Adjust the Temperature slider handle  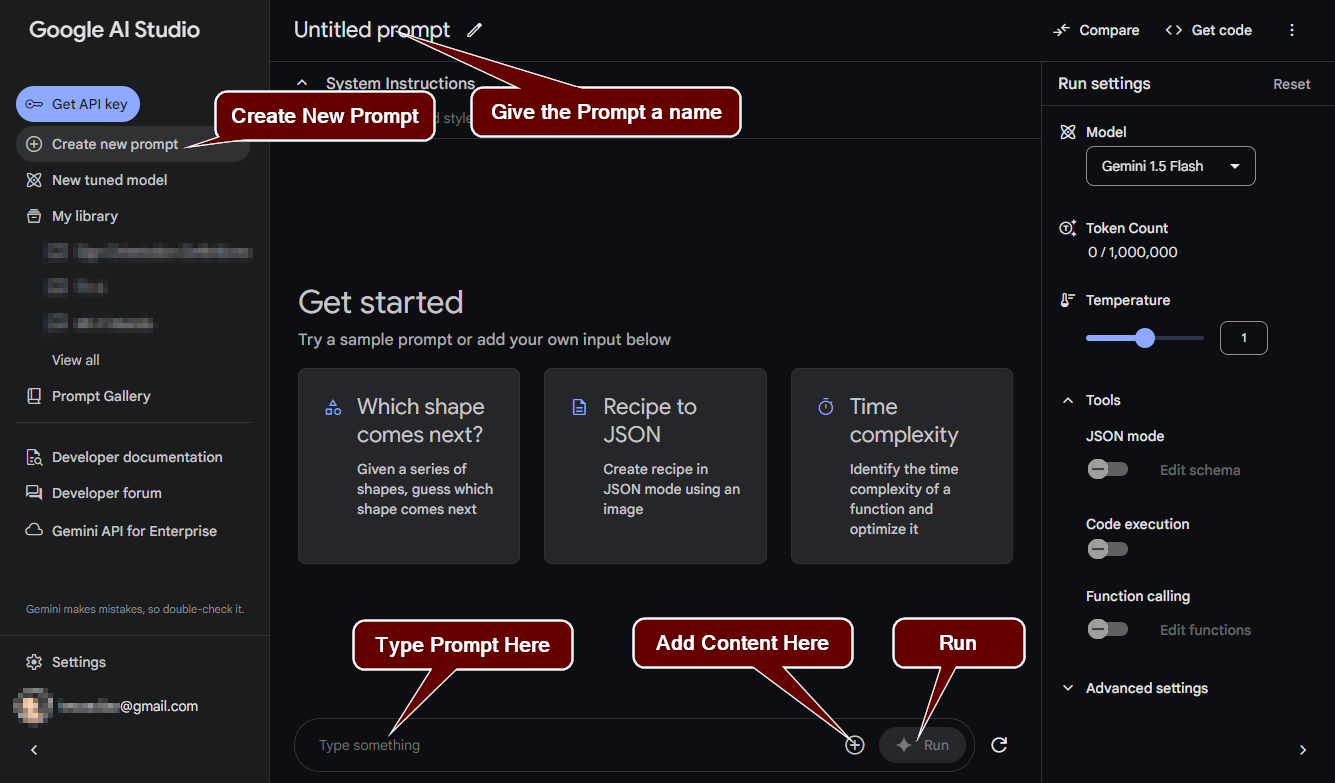[1145, 338]
